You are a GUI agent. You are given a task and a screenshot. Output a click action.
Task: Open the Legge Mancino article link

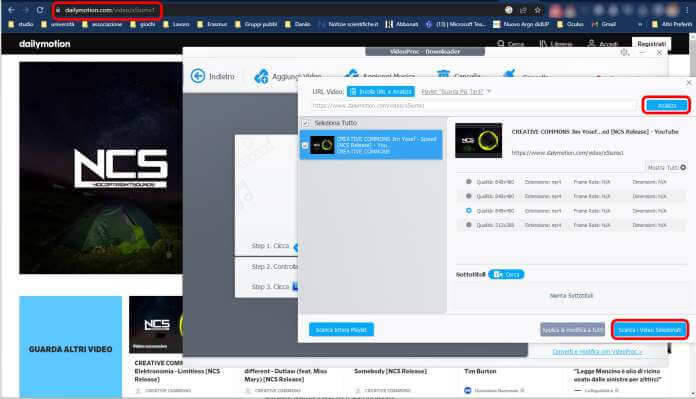tap(617, 375)
